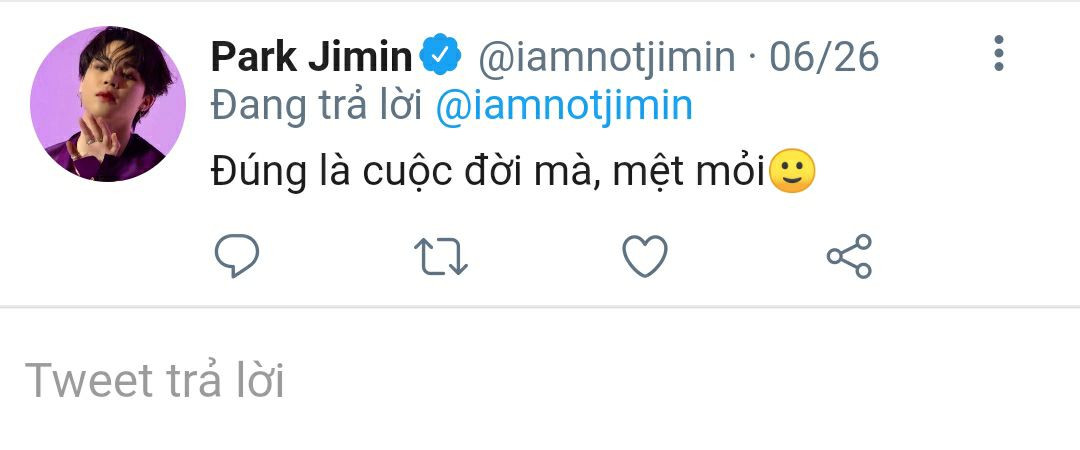This screenshot has height=450, width=1080.
Task: Open Park Jimin's profile picture
Action: 108,104
